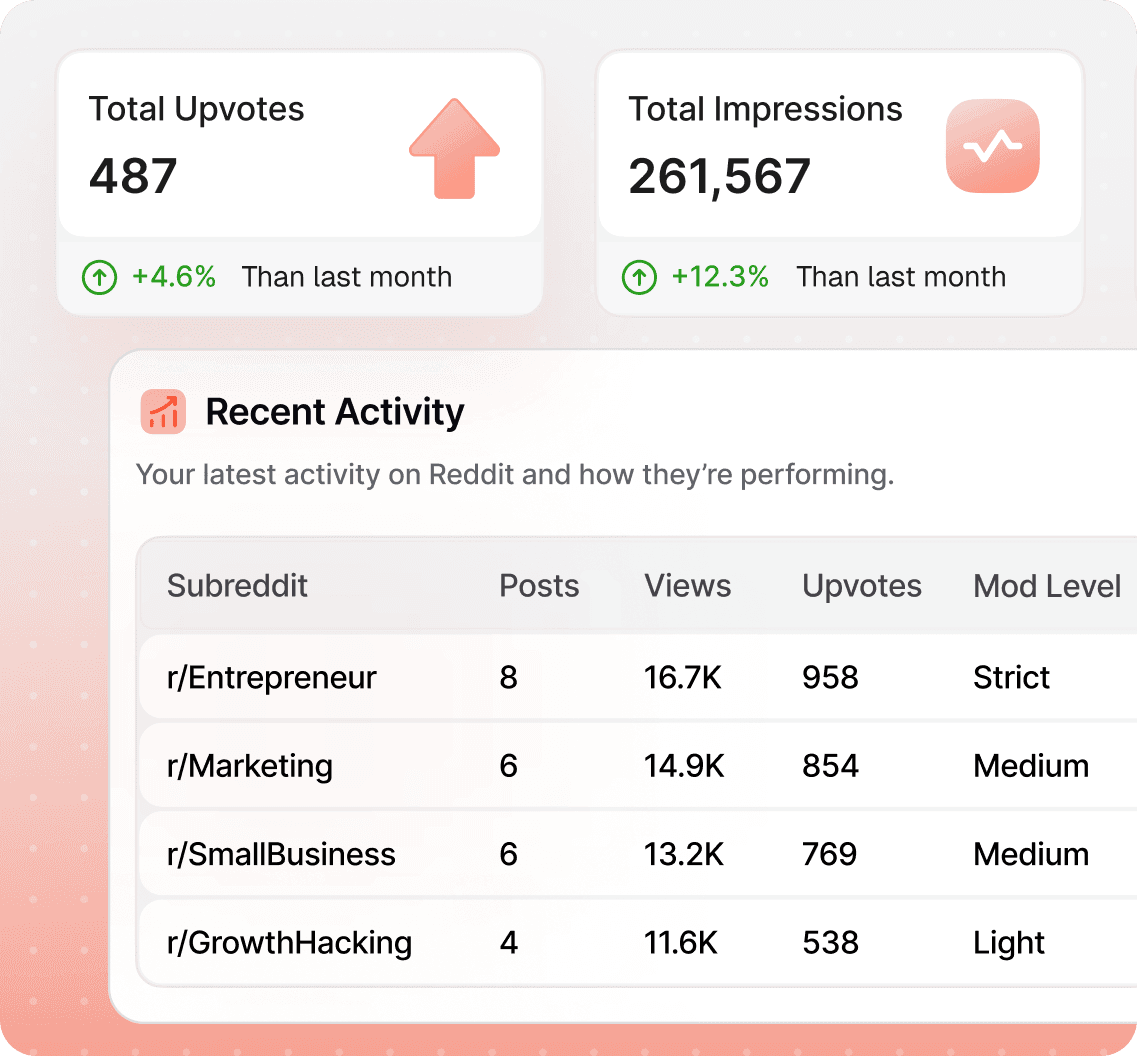Click the Mod Level column header
Screen dimensions: 1137x1056
(1046, 586)
